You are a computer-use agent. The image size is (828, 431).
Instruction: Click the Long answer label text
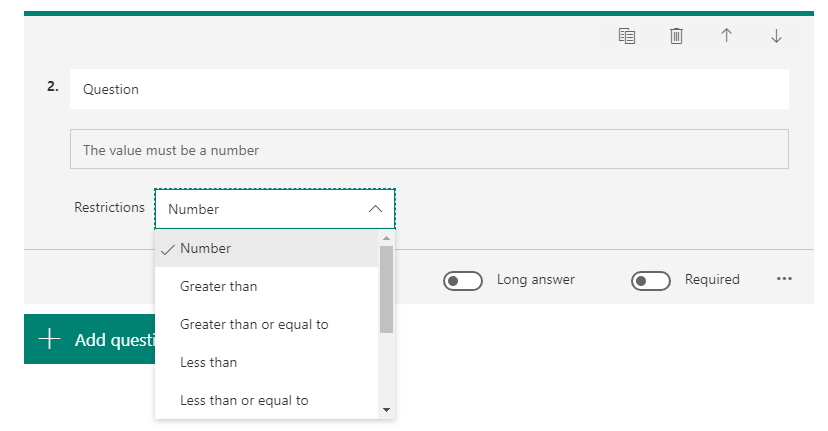click(535, 279)
